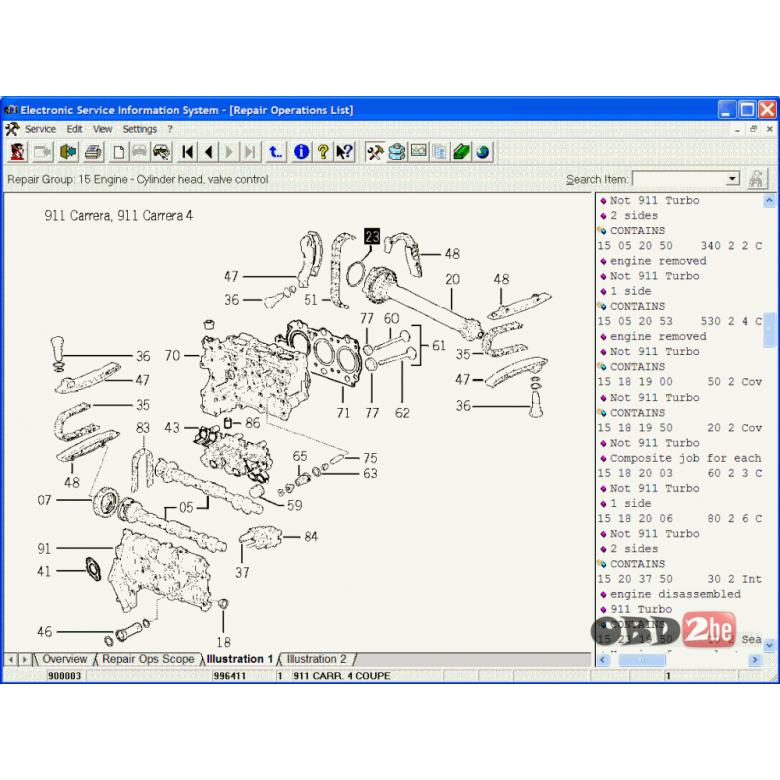The width and height of the screenshot is (780, 780).
Task: Switch to the Overview tab
Action: pyautogui.click(x=65, y=659)
